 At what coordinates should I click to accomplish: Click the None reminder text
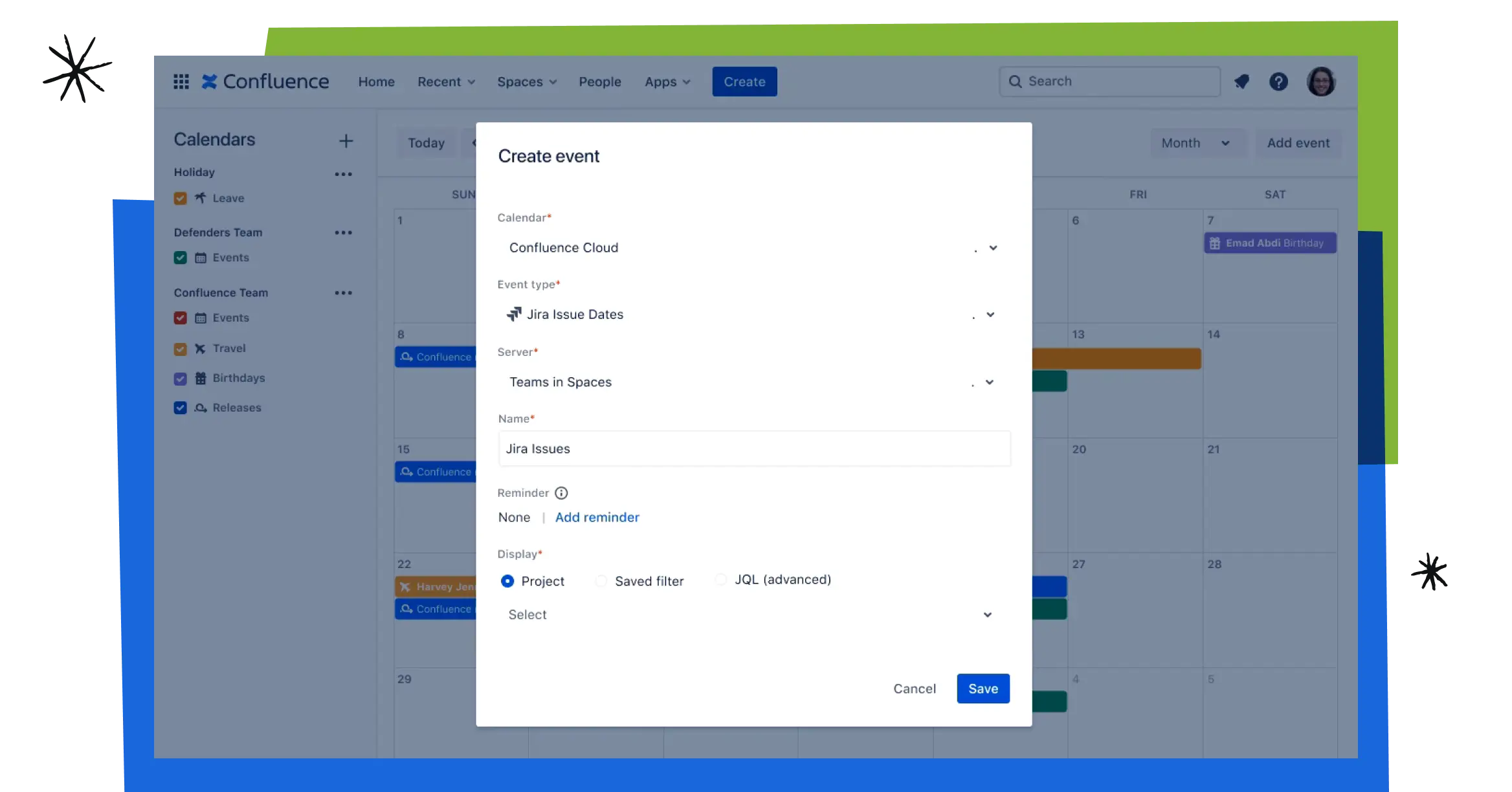pyautogui.click(x=514, y=518)
